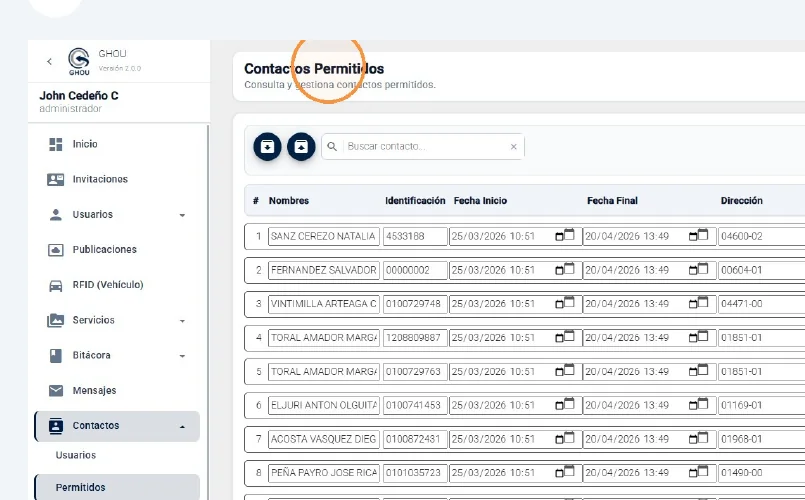Open Fecha Inicio calendar for SANZ CEREZO NATALIA

pos(565,236)
